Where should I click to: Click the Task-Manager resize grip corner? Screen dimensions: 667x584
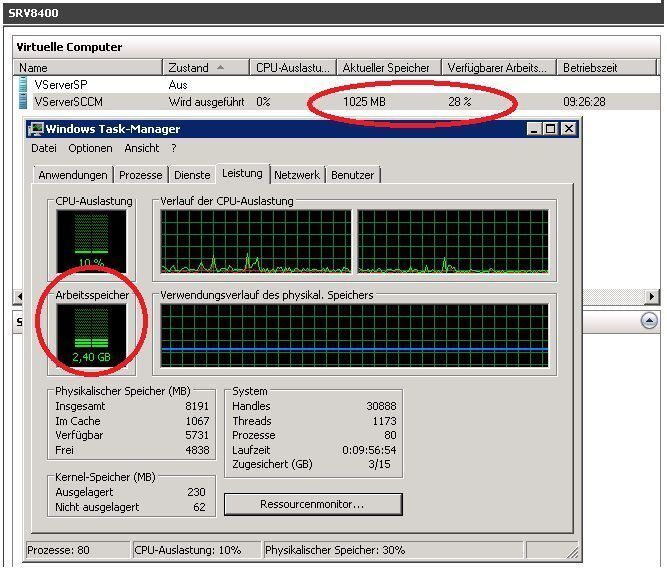(572, 552)
